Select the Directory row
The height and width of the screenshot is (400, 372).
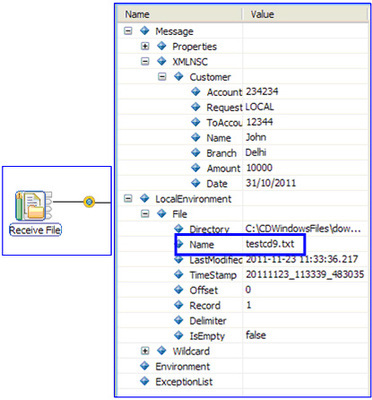243,229
